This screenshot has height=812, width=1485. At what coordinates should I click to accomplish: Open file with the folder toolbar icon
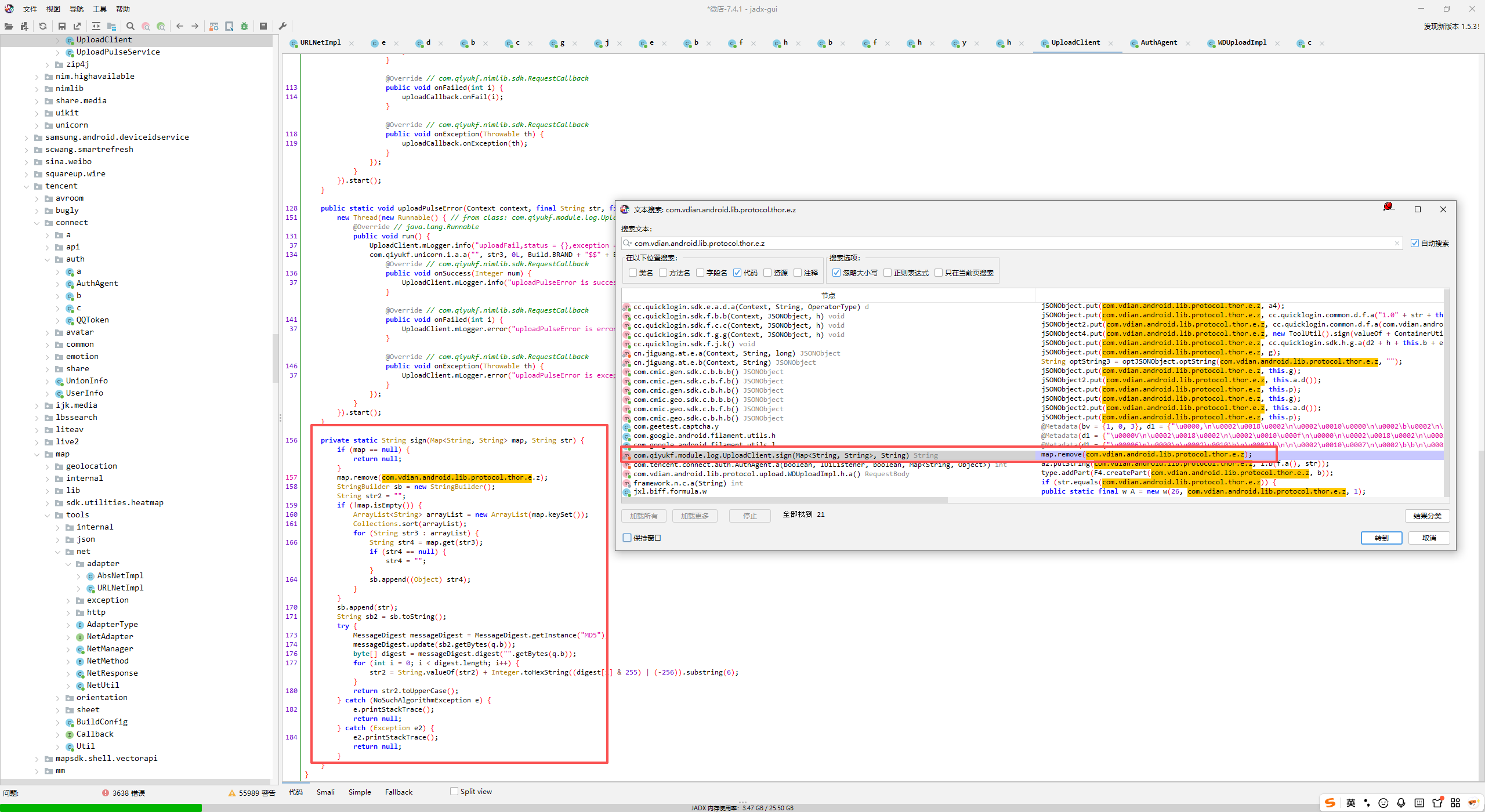tap(9, 26)
